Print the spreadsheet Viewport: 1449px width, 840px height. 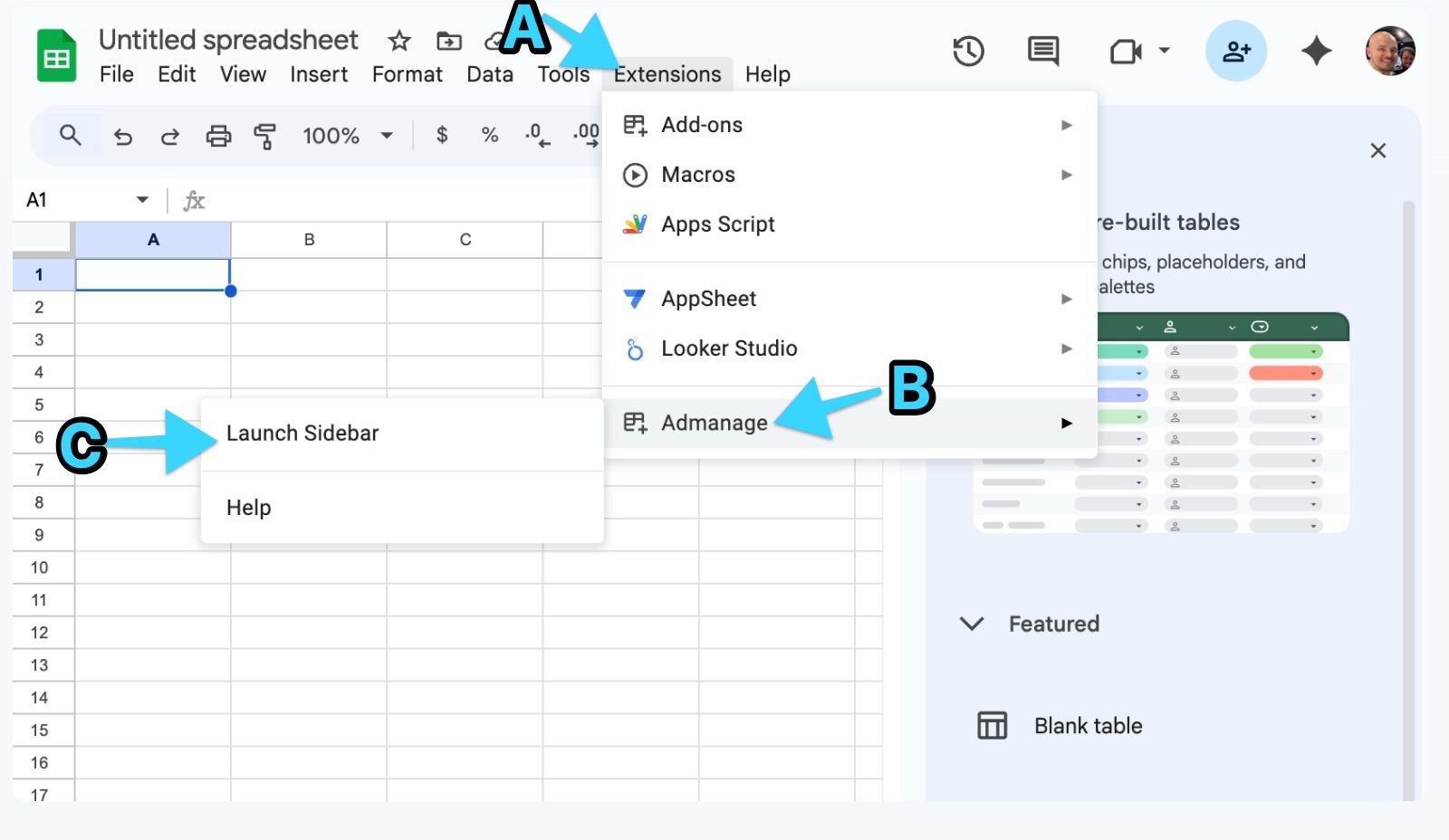tap(218, 137)
